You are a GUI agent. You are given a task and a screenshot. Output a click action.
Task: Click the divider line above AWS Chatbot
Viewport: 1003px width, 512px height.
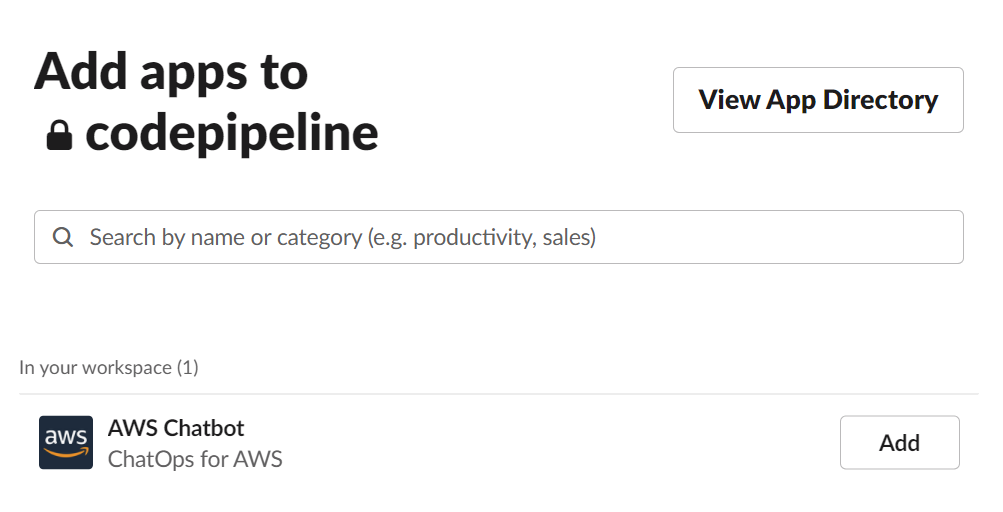[500, 394]
